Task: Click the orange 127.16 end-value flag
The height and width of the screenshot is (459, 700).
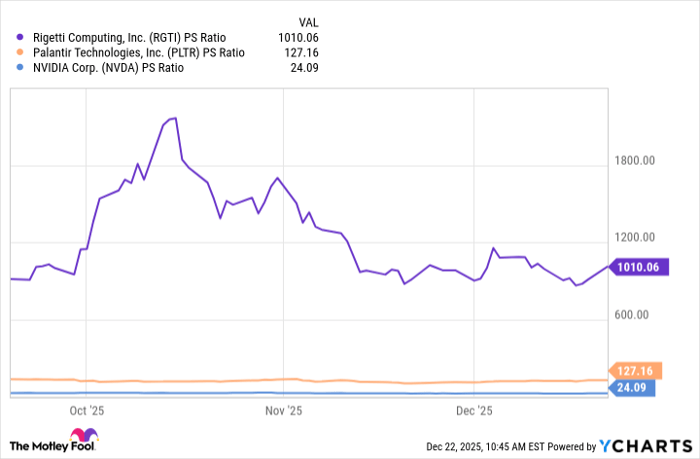Action: tap(635, 371)
